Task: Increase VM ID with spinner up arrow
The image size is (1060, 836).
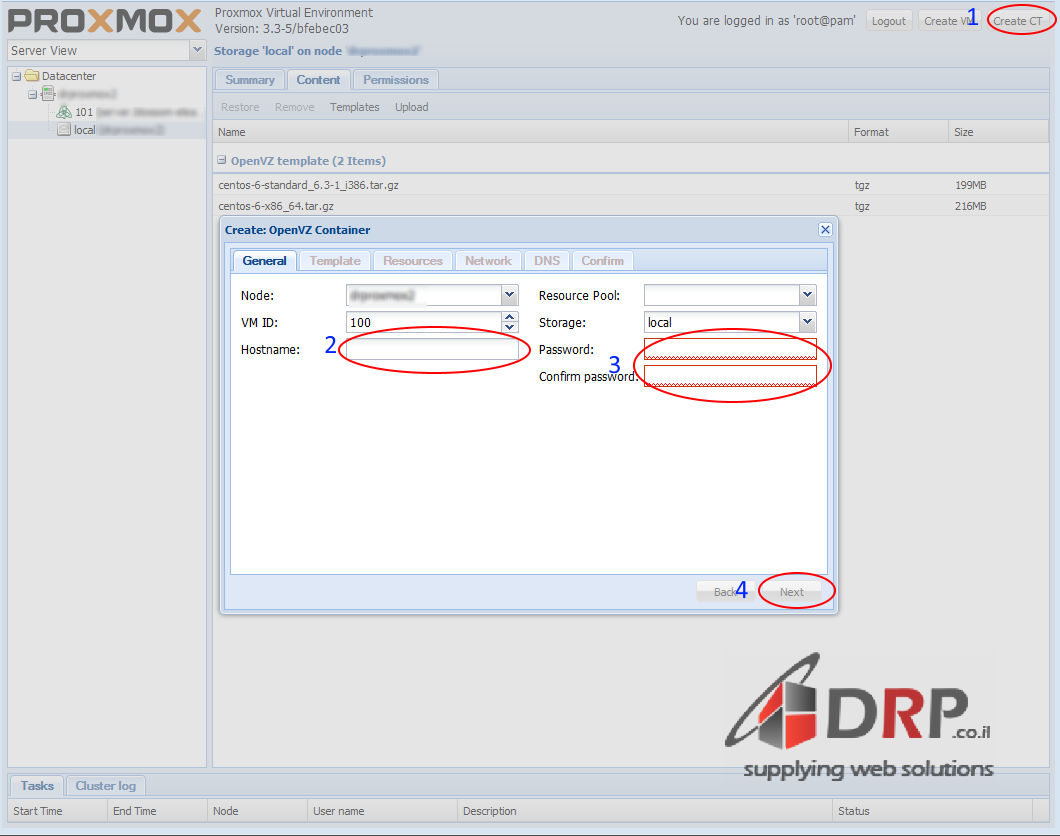Action: [510, 317]
